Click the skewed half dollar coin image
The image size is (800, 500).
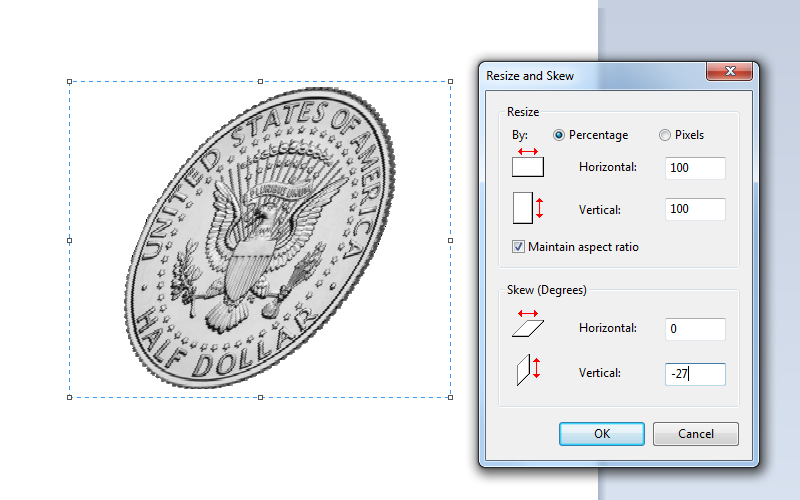tap(260, 240)
